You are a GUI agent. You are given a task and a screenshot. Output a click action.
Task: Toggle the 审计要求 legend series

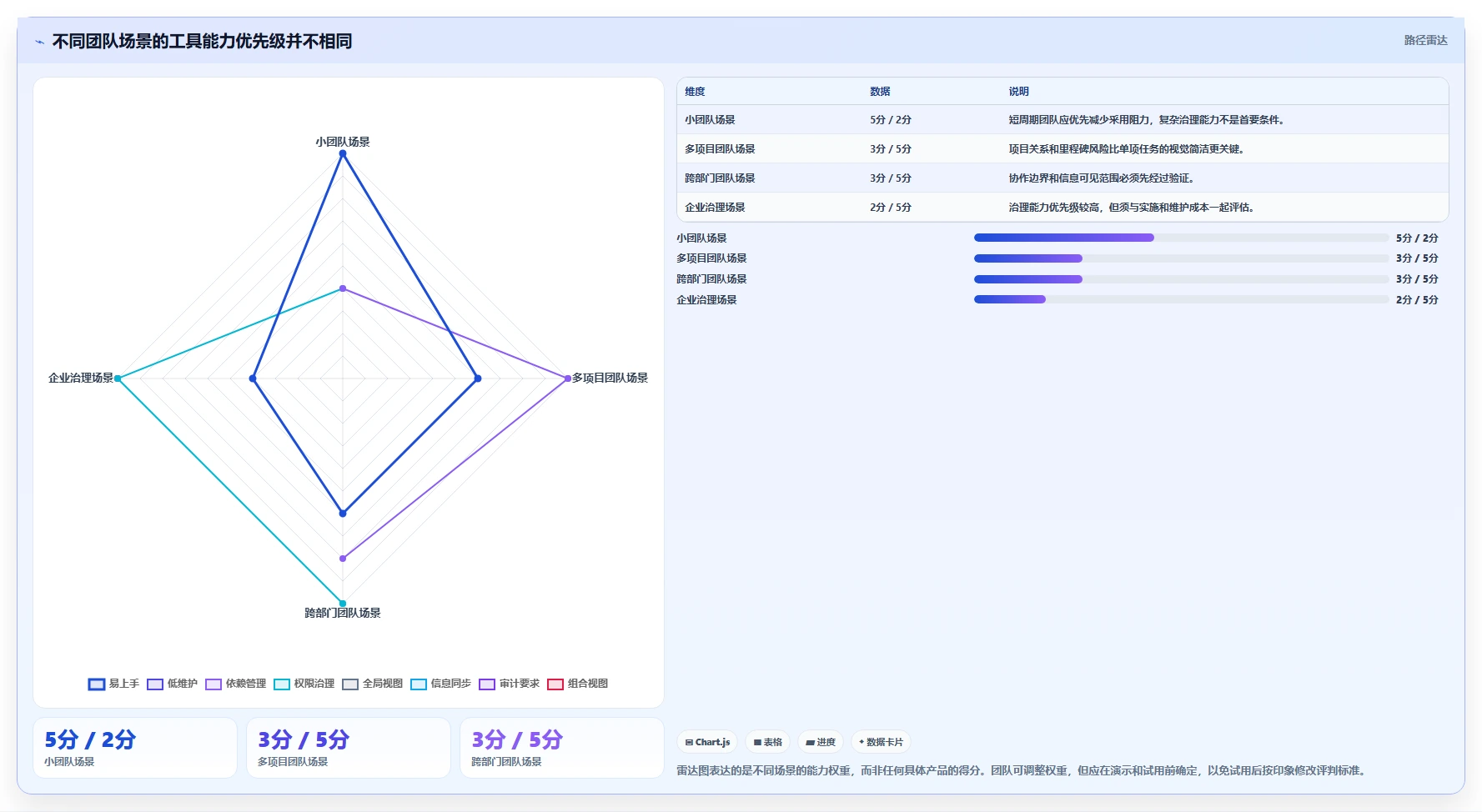click(509, 684)
